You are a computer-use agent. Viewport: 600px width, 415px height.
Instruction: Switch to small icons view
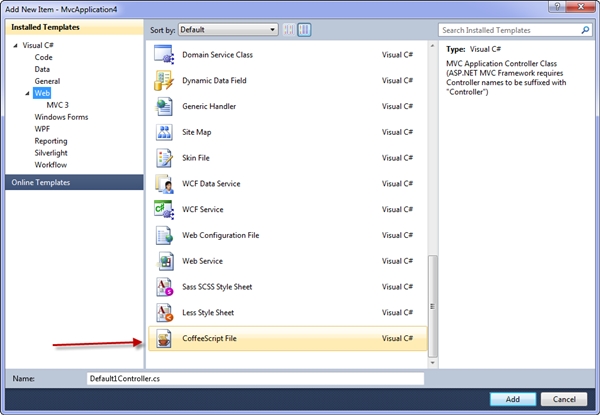point(289,30)
